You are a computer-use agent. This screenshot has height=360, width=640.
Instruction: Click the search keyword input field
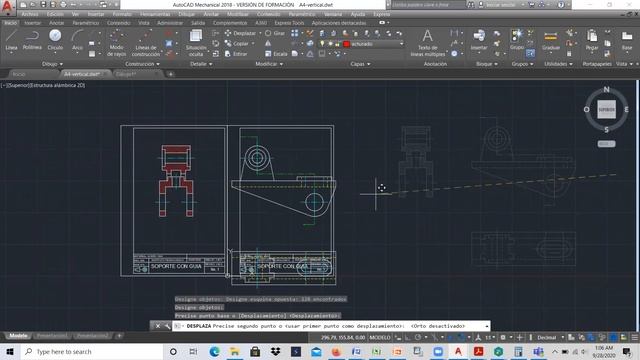point(428,4)
